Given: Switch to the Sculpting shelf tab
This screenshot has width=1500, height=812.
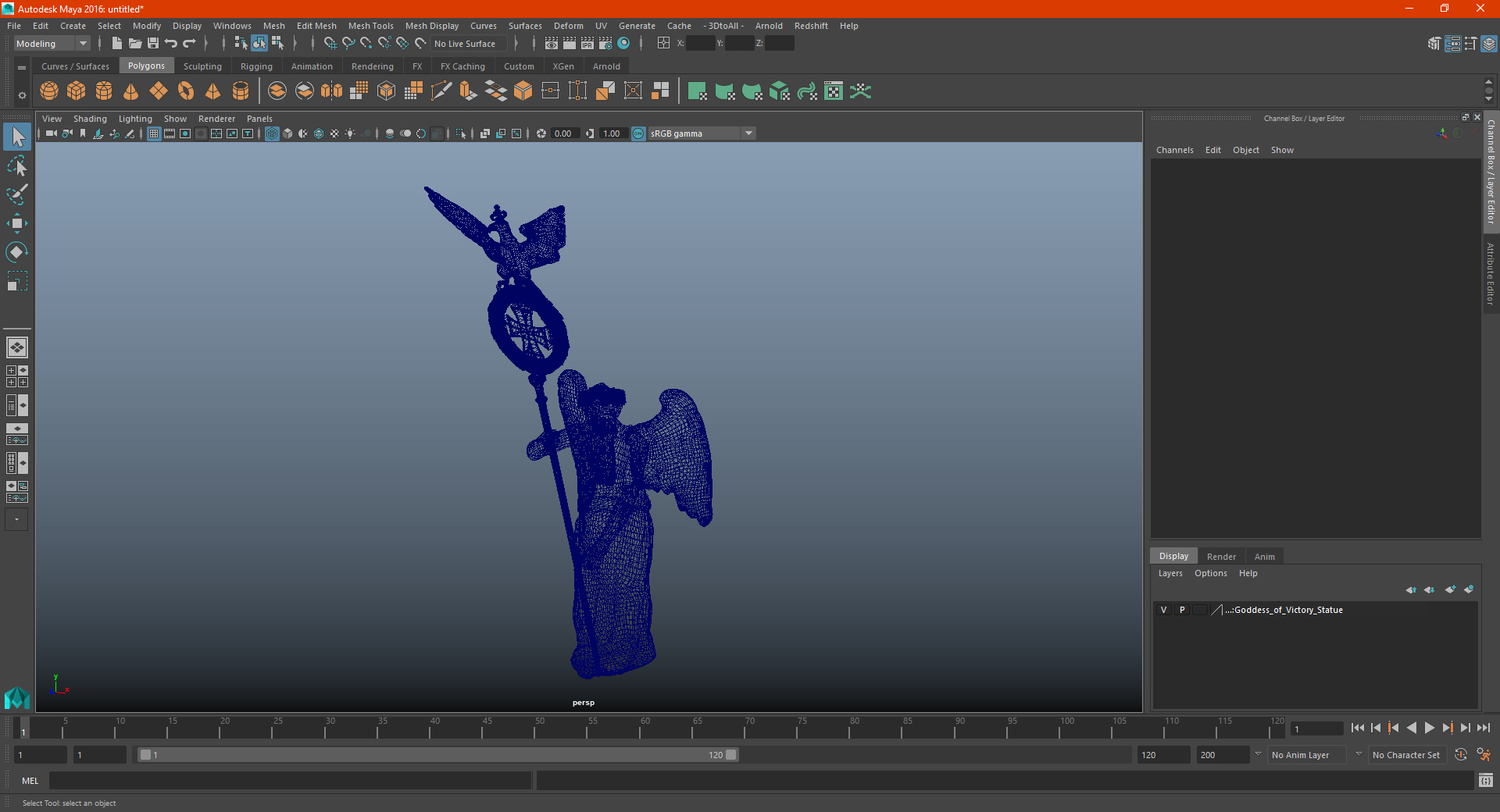Looking at the screenshot, I should [x=202, y=66].
